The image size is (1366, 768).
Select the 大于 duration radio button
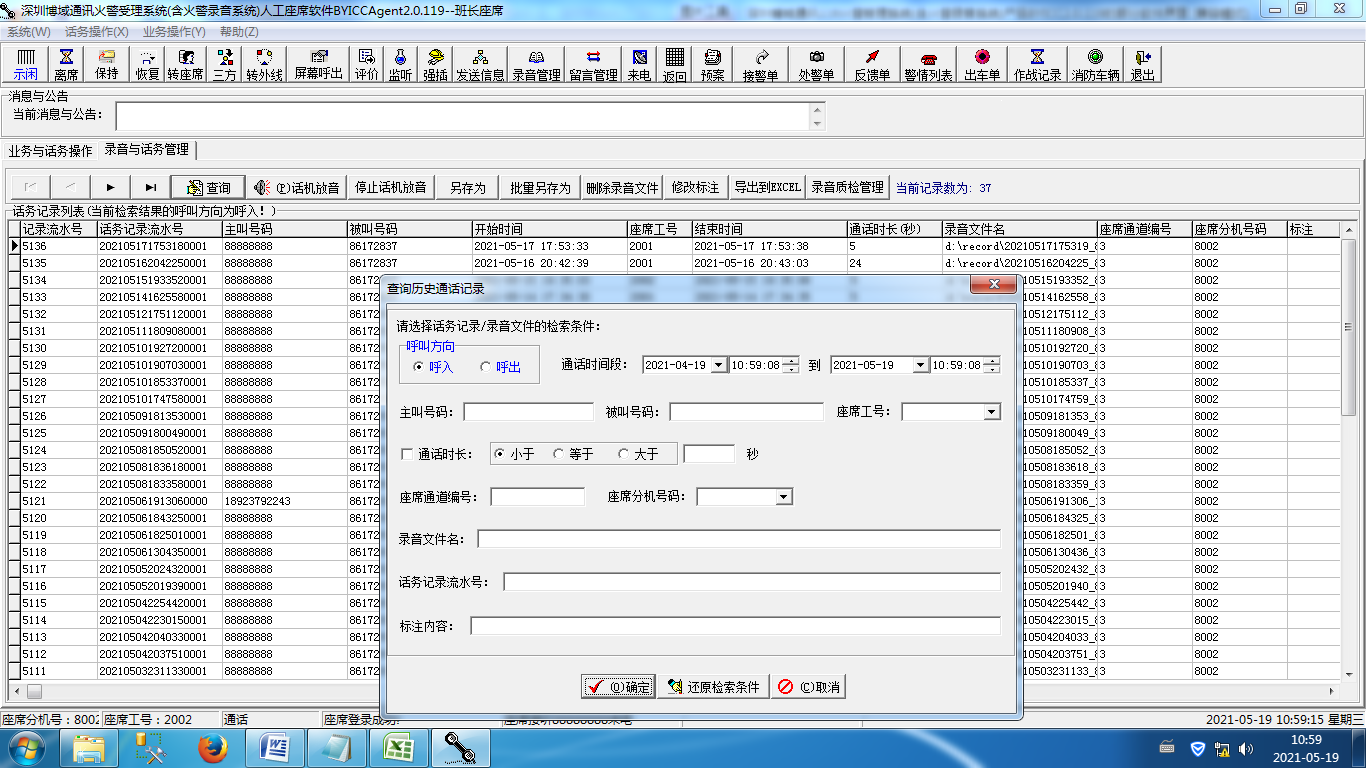click(638, 454)
